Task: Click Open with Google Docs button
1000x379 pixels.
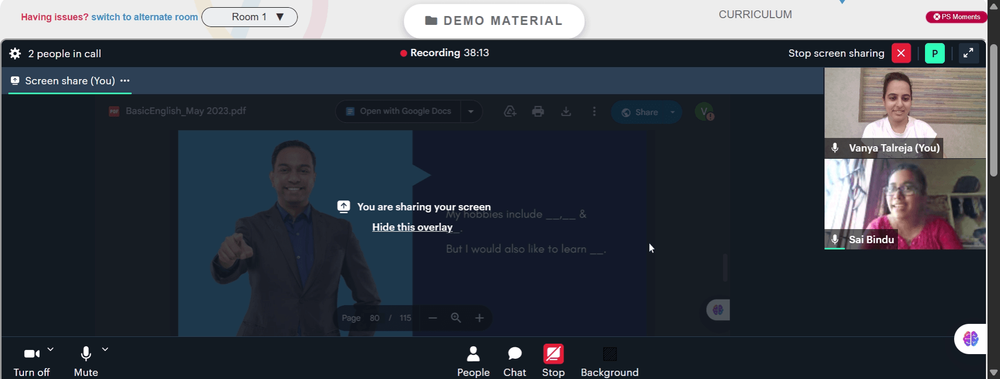Action: click(x=399, y=111)
